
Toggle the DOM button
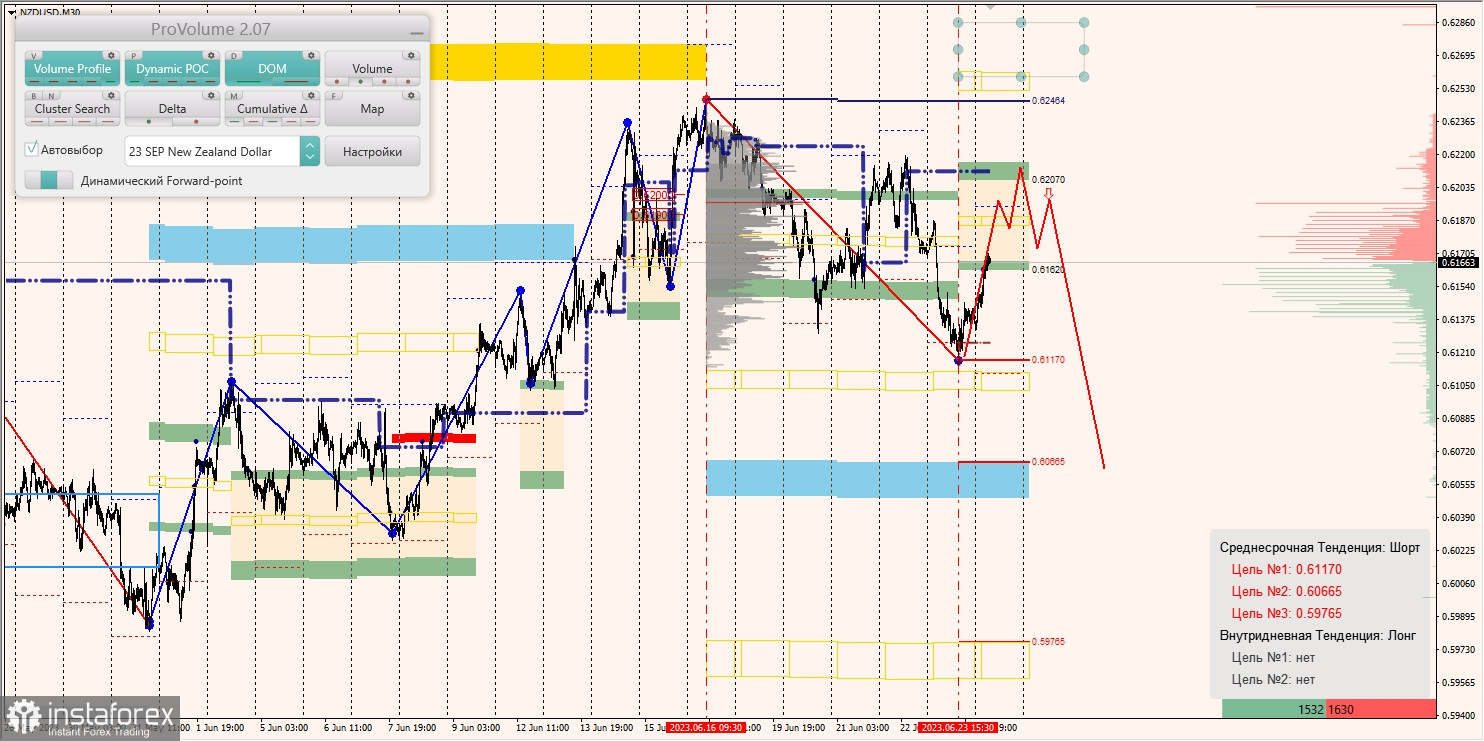click(272, 69)
